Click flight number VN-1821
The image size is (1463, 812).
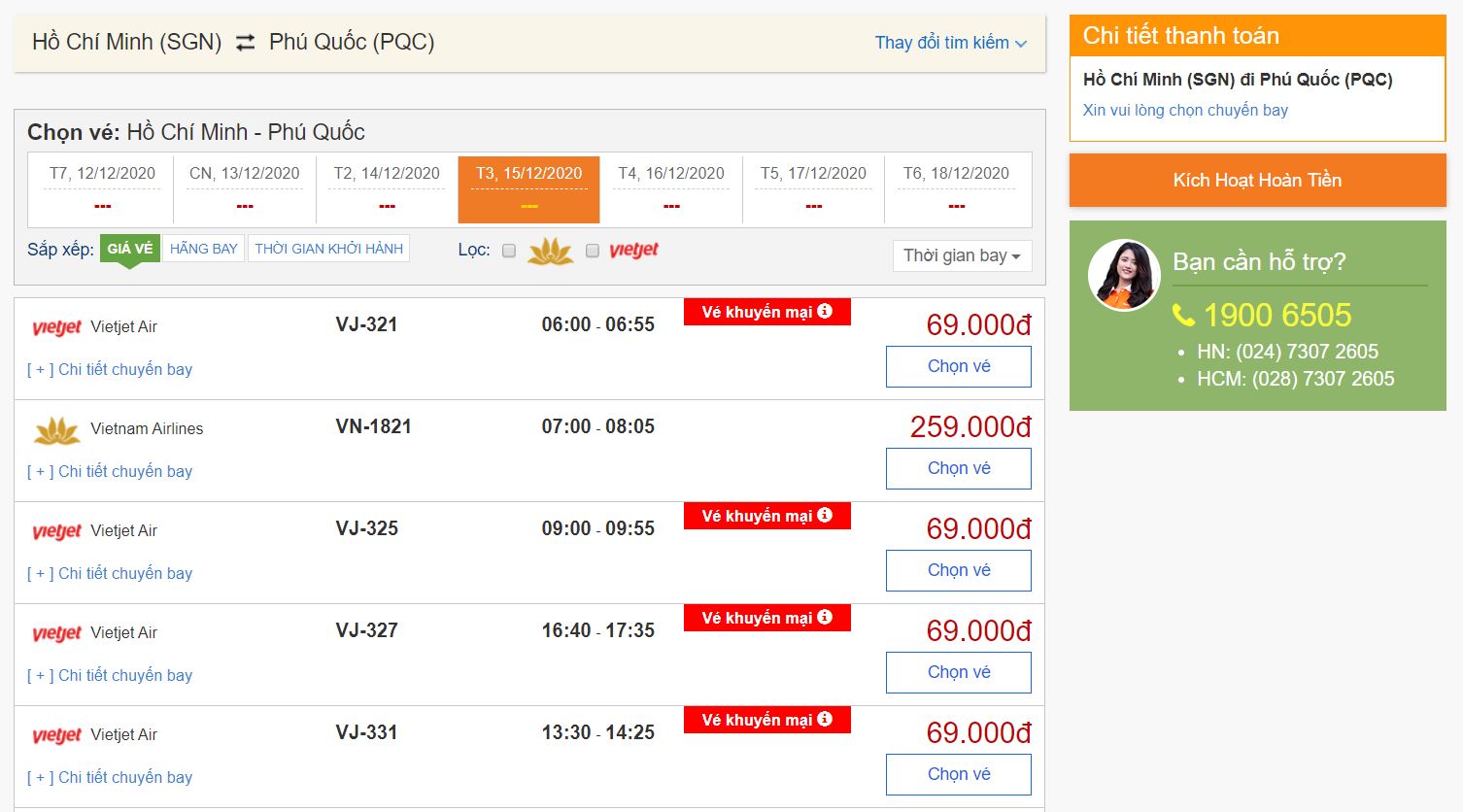374,426
